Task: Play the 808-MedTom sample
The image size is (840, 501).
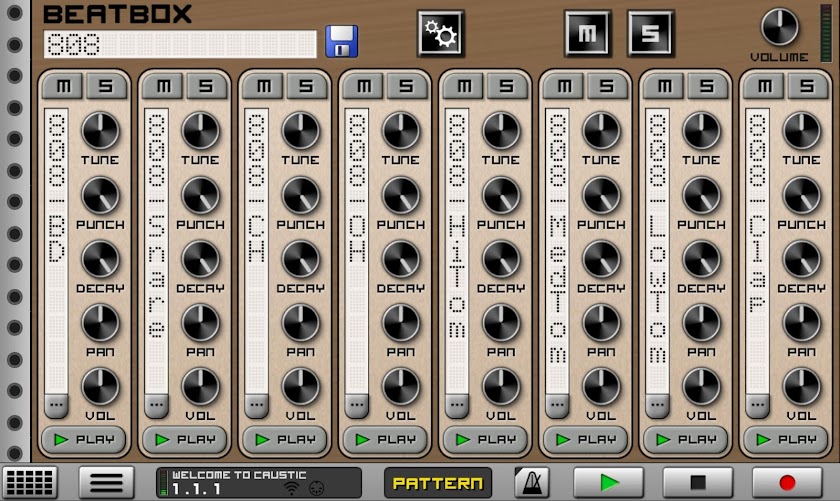Action: click(584, 440)
